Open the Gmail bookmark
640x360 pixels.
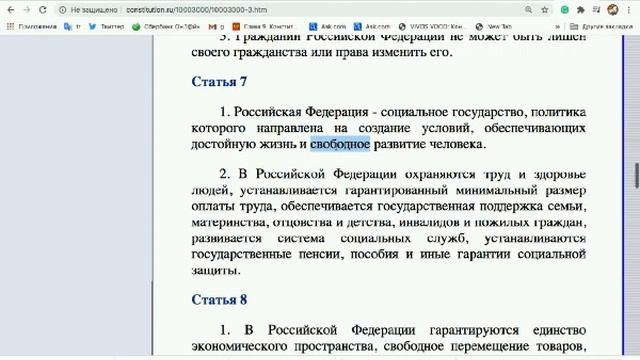click(x=216, y=27)
